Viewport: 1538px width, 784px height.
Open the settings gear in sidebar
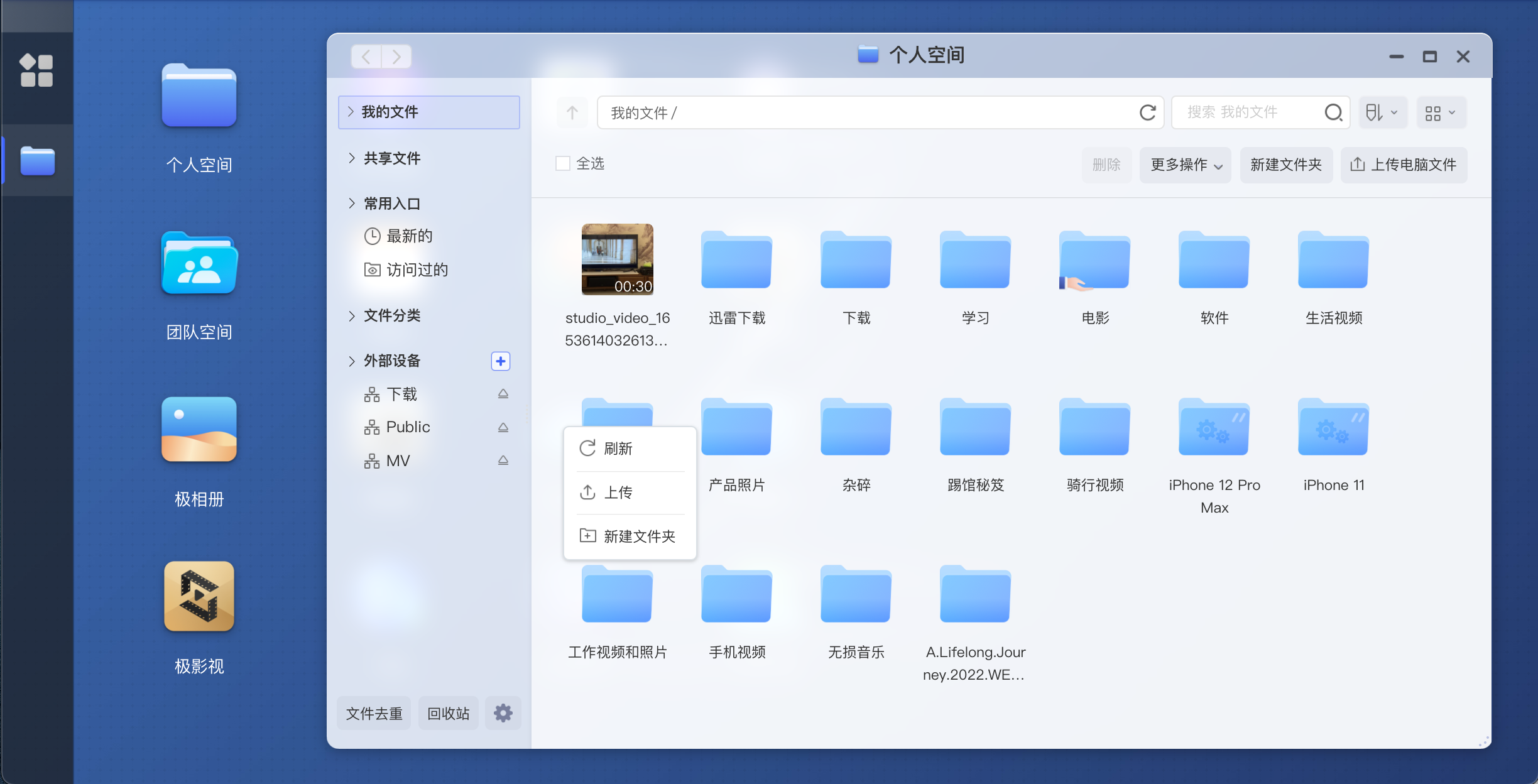pos(503,713)
